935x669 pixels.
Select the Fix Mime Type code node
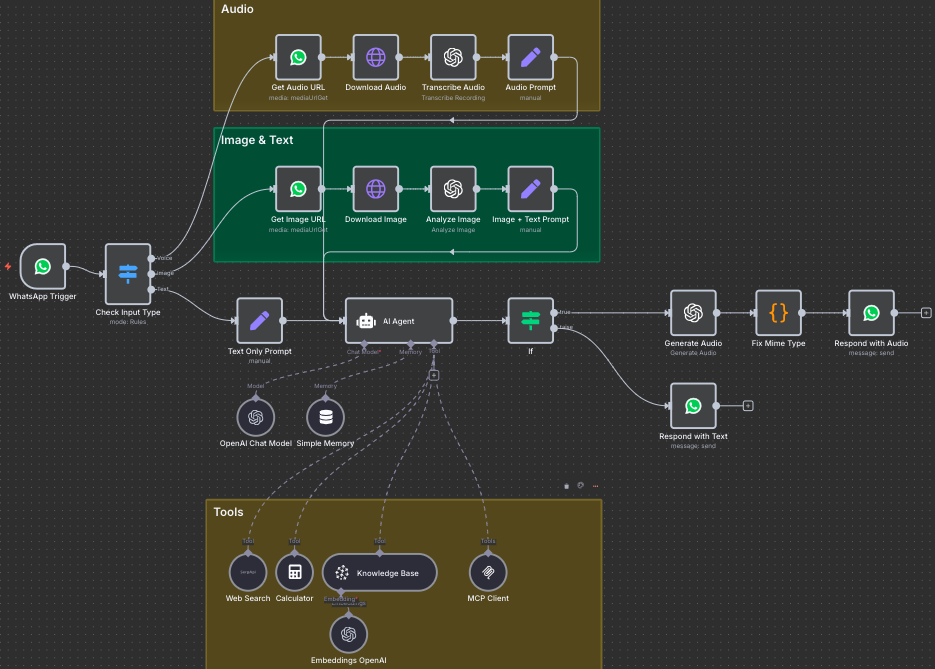pos(778,314)
